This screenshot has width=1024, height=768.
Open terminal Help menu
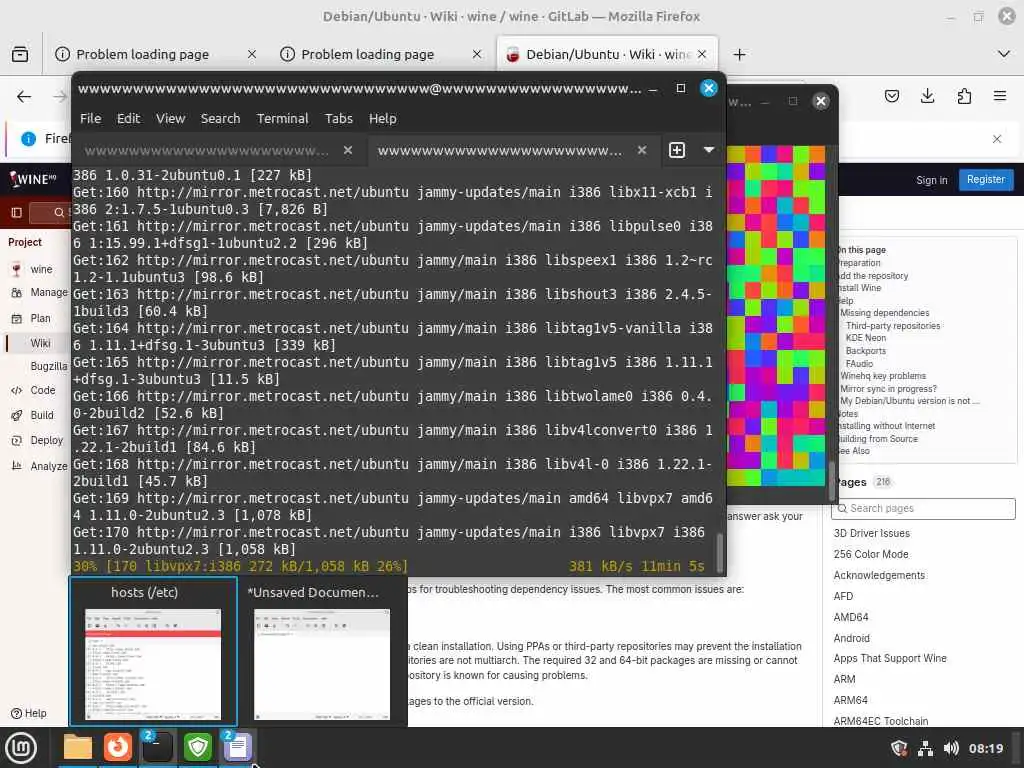pos(383,118)
